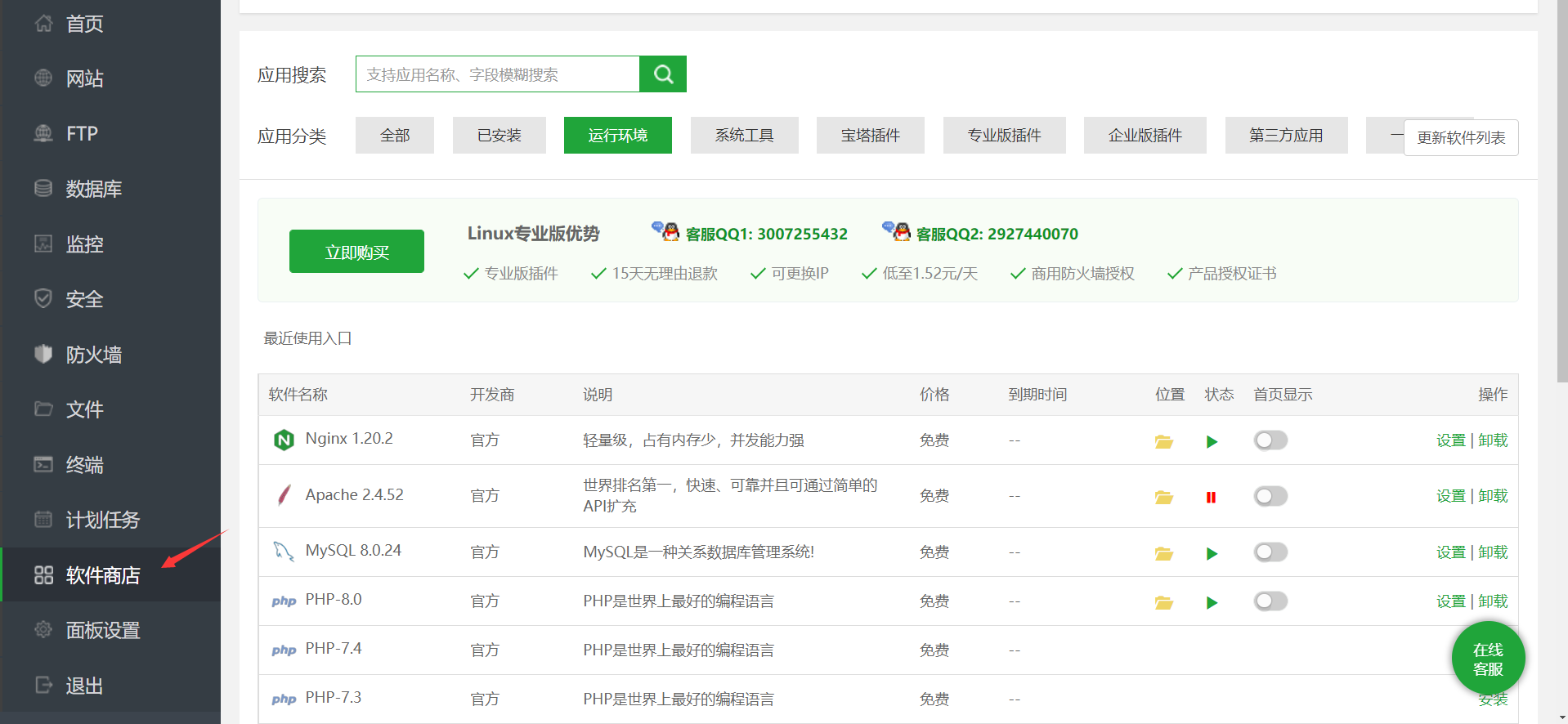Open the PHP-8.0 folder location icon

pyautogui.click(x=1164, y=602)
